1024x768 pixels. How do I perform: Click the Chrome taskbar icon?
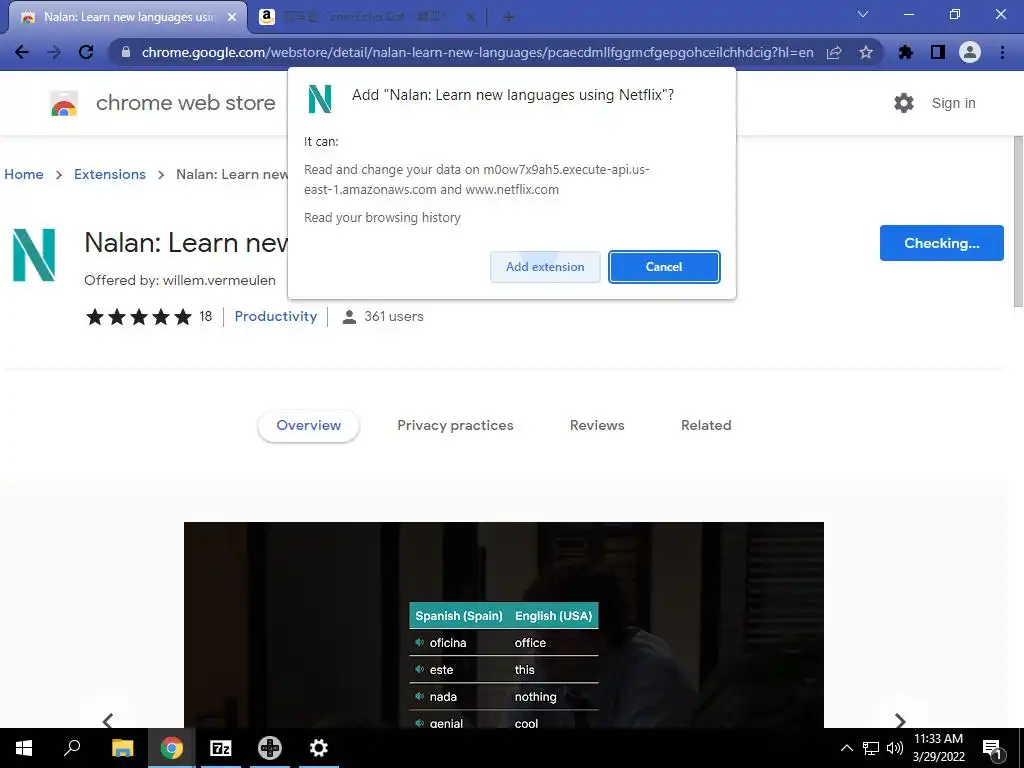pyautogui.click(x=172, y=748)
